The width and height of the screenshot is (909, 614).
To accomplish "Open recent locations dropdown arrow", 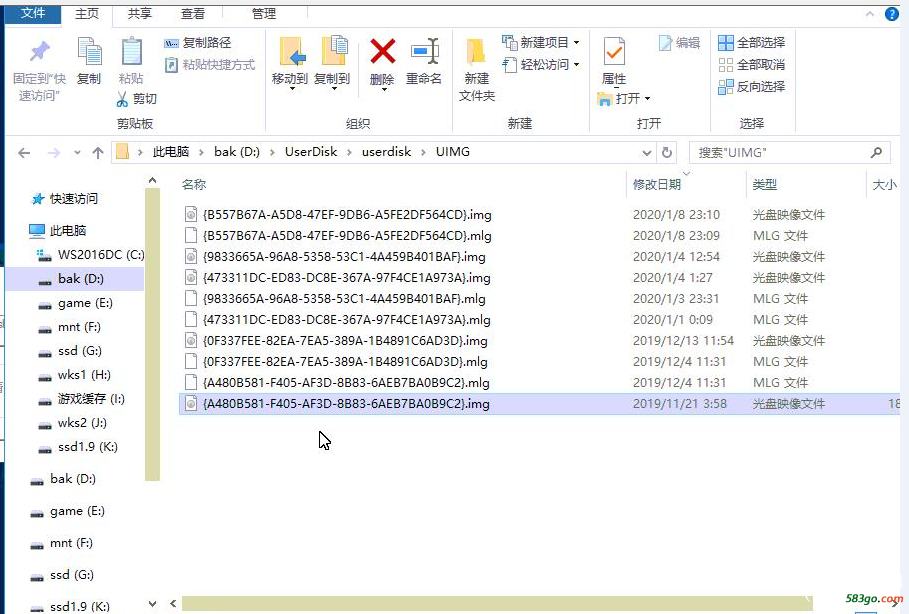I will [77, 153].
